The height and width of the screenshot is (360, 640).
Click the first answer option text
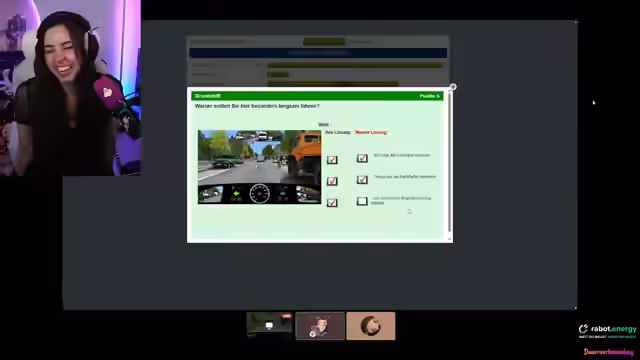402,156
